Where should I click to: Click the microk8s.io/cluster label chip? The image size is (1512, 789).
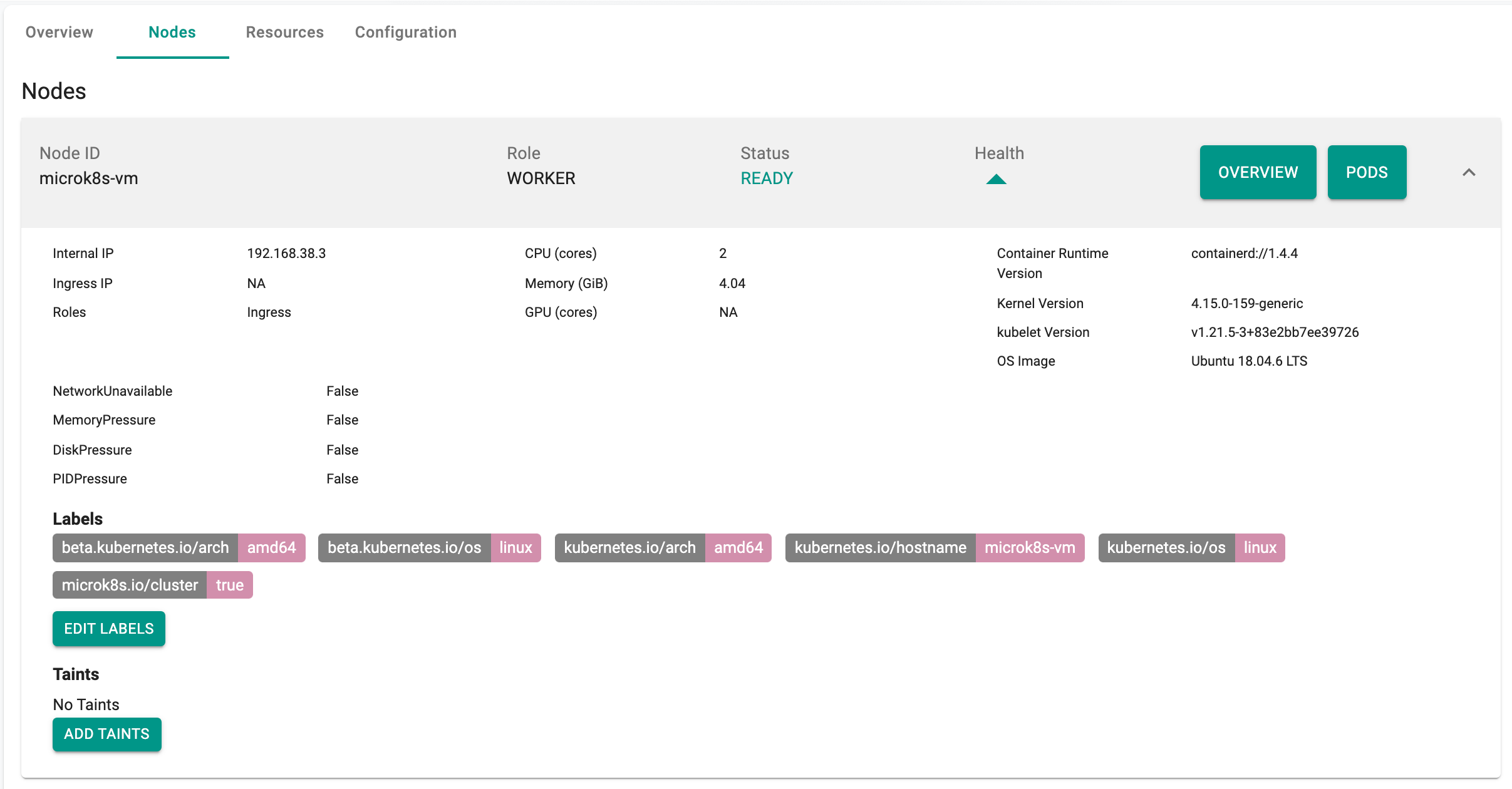click(153, 585)
